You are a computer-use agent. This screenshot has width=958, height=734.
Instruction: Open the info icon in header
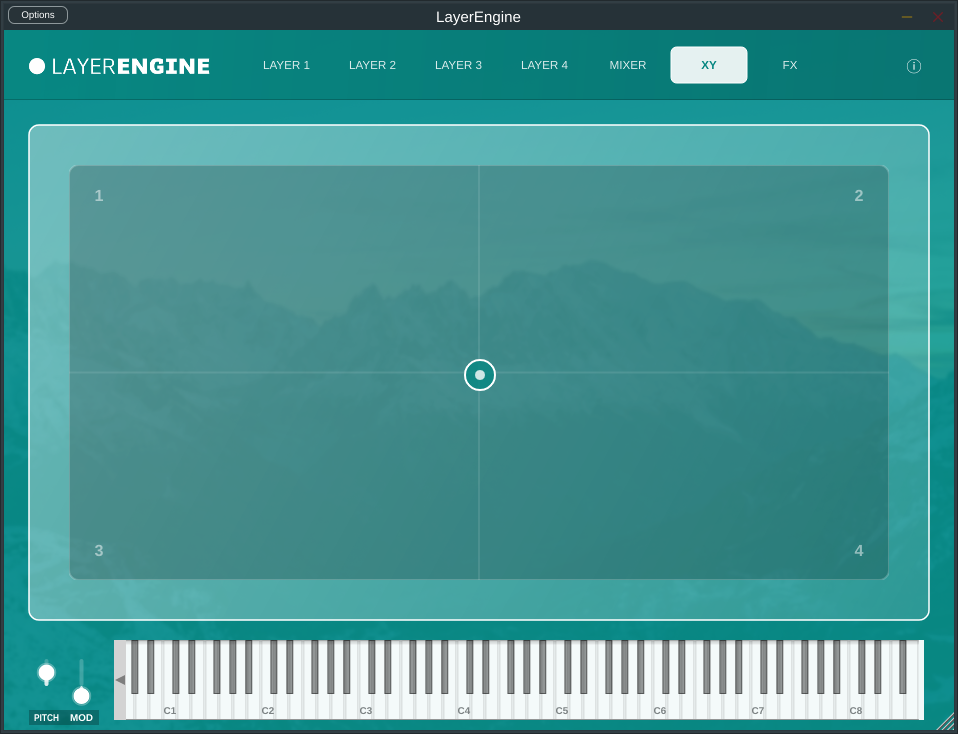point(913,66)
